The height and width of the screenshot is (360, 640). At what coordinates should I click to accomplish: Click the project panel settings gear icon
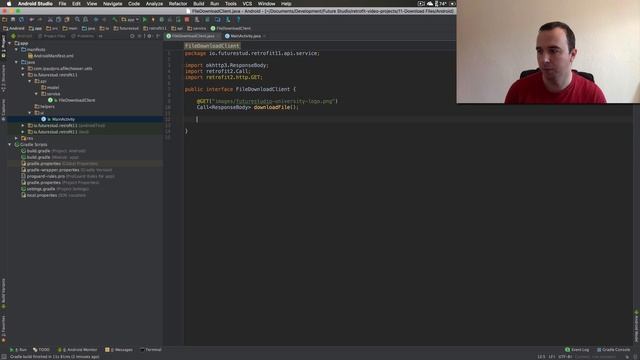149,36
